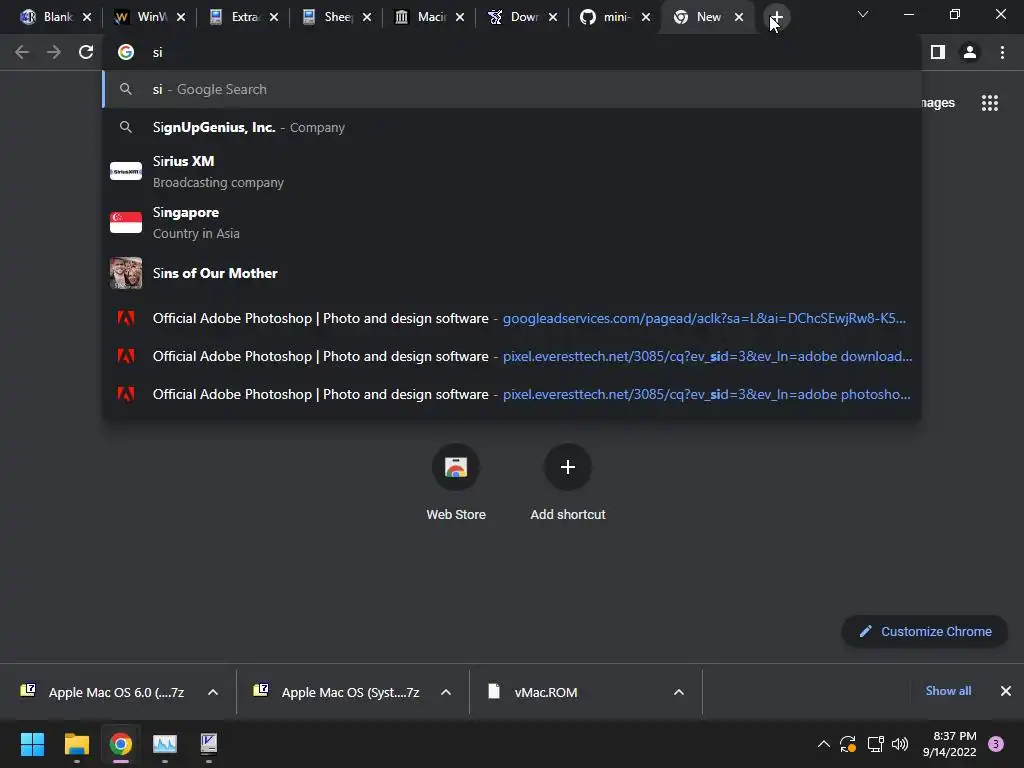This screenshot has width=1024, height=768.
Task: Click the network tray icon
Action: click(x=875, y=744)
